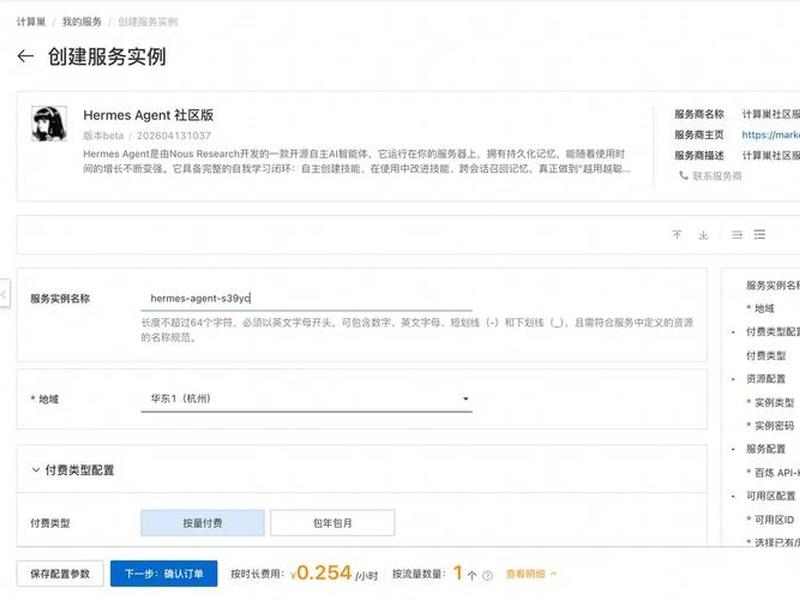Click the 服务商名称 label
Image resolution: width=800 pixels, height=600 pixels.
(699, 114)
